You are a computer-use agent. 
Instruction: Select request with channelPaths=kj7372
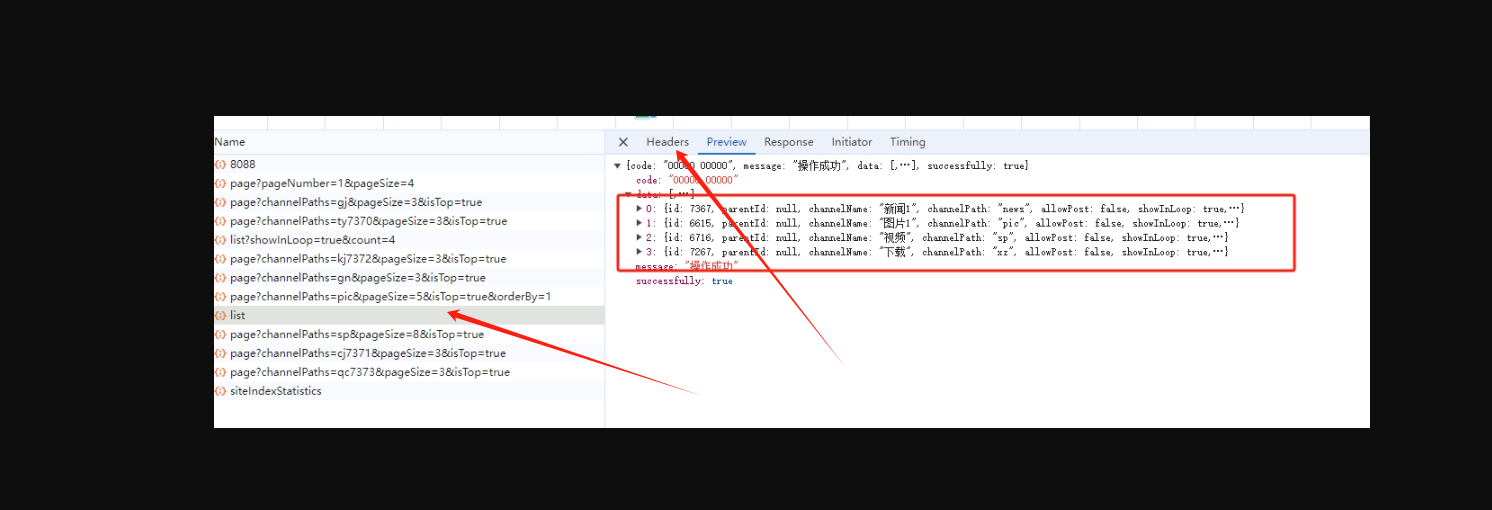[409, 259]
